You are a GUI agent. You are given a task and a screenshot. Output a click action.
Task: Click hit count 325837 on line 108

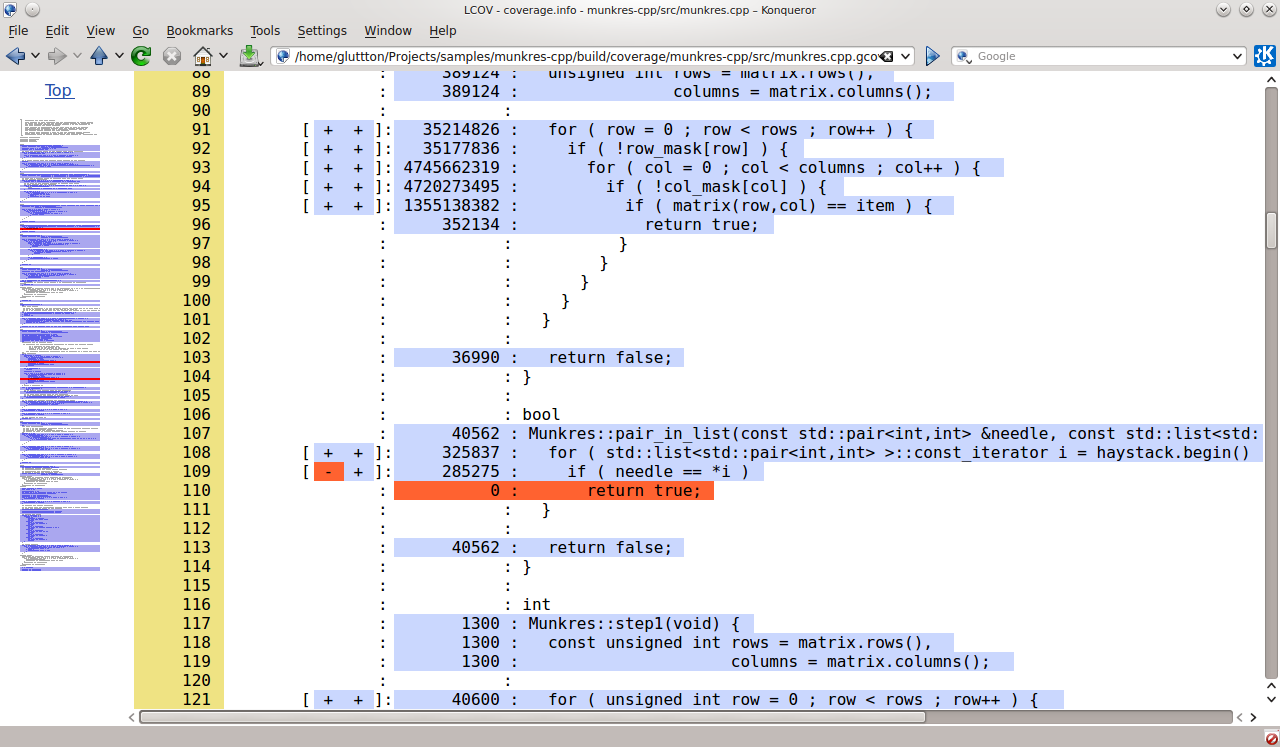pyautogui.click(x=470, y=452)
